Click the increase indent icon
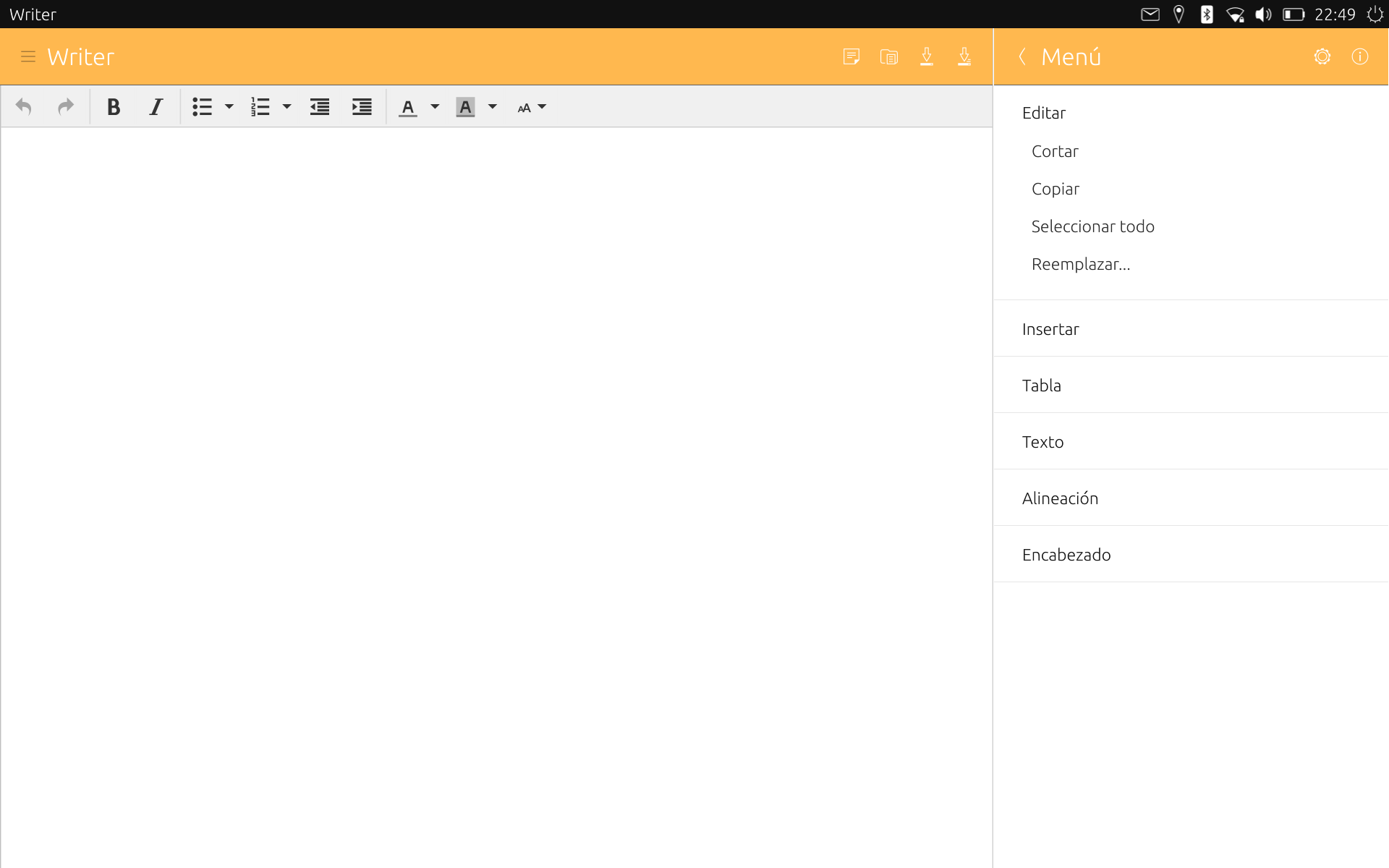The width and height of the screenshot is (1389, 868). click(x=362, y=107)
